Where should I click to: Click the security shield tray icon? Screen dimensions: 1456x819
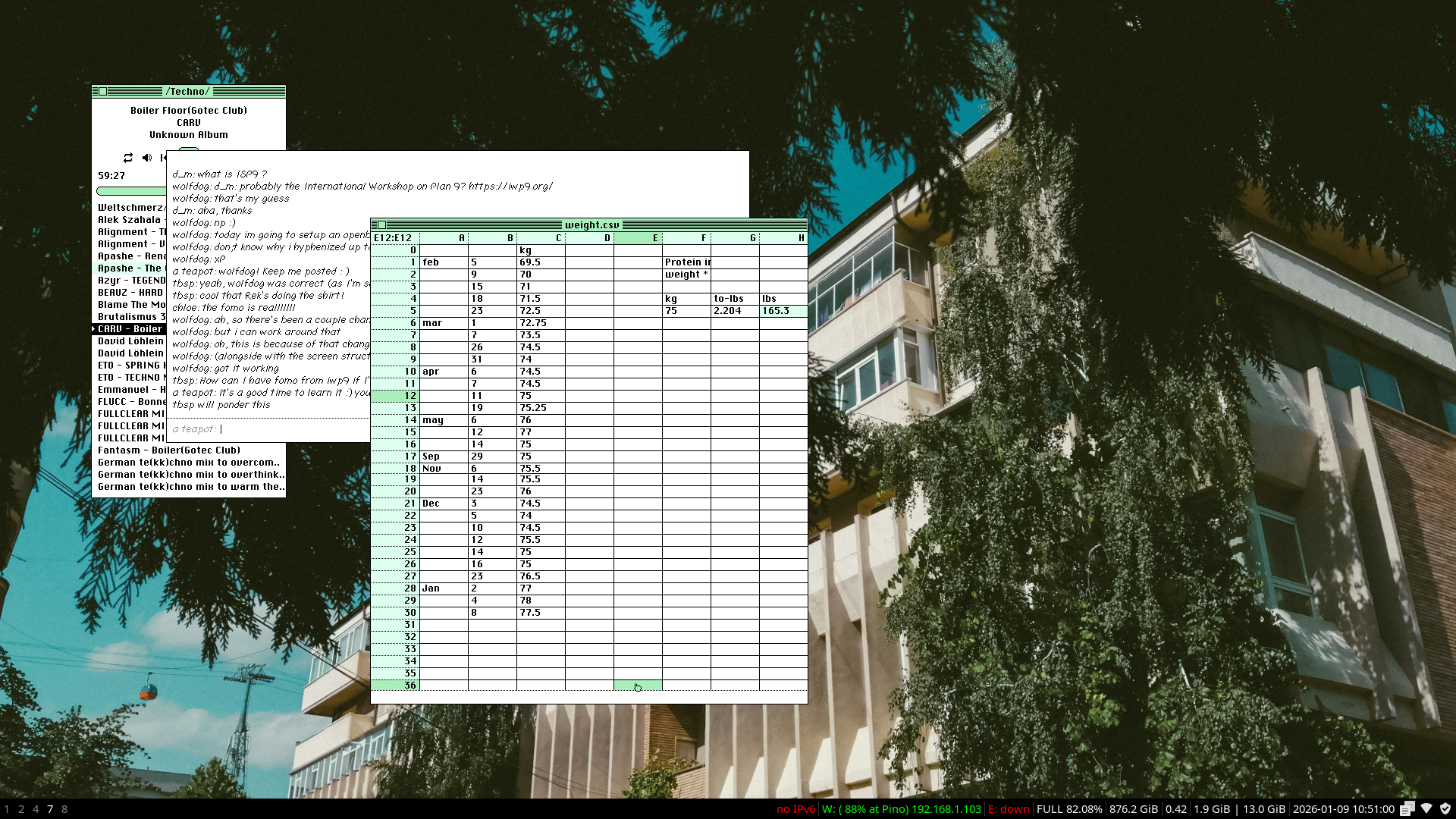point(1445,808)
